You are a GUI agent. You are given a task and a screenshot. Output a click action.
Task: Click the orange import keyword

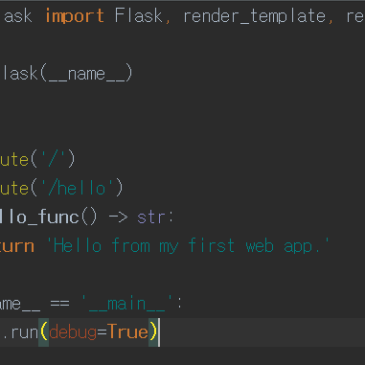[74, 16]
